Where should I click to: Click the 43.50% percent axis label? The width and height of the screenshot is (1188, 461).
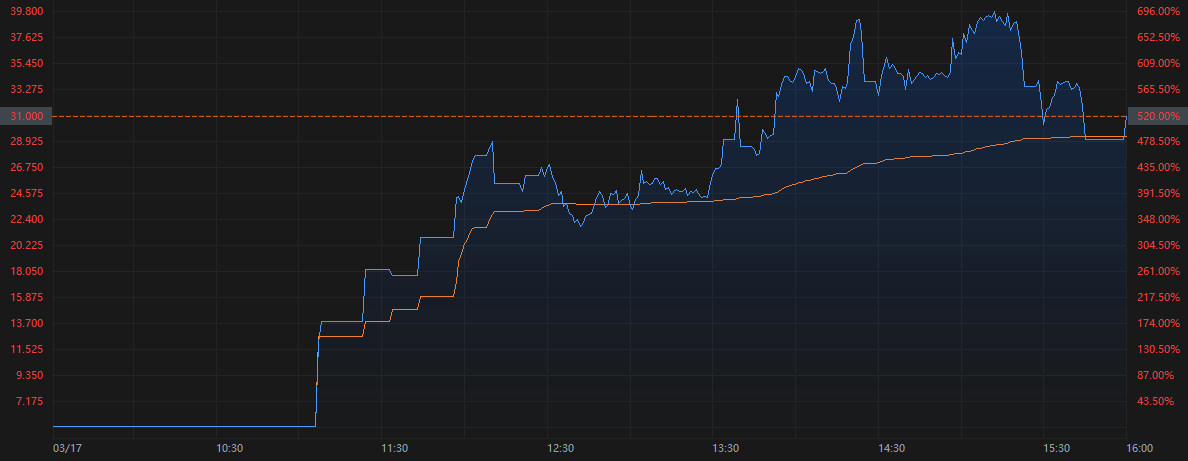1156,401
